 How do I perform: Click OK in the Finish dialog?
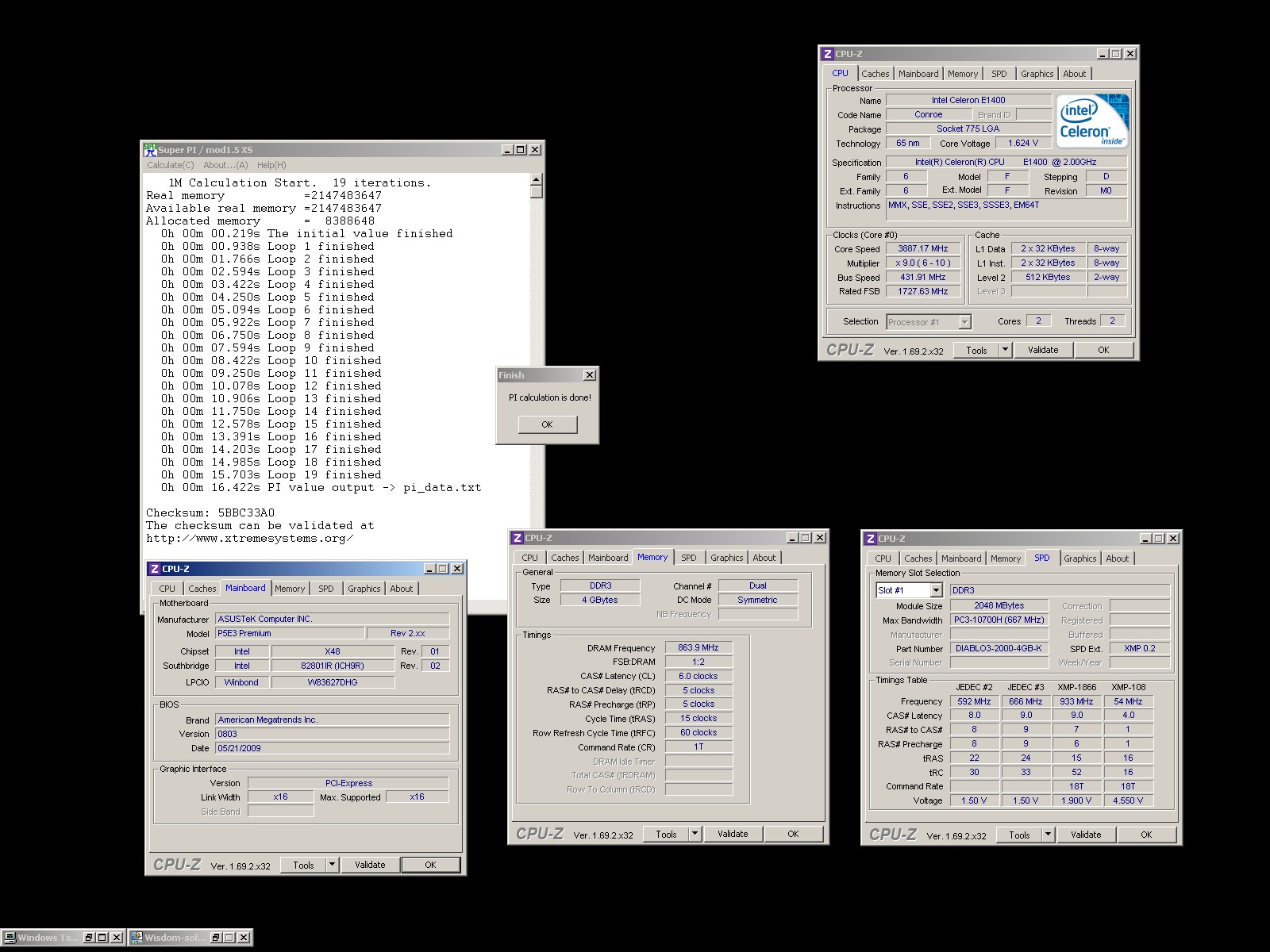pos(547,424)
